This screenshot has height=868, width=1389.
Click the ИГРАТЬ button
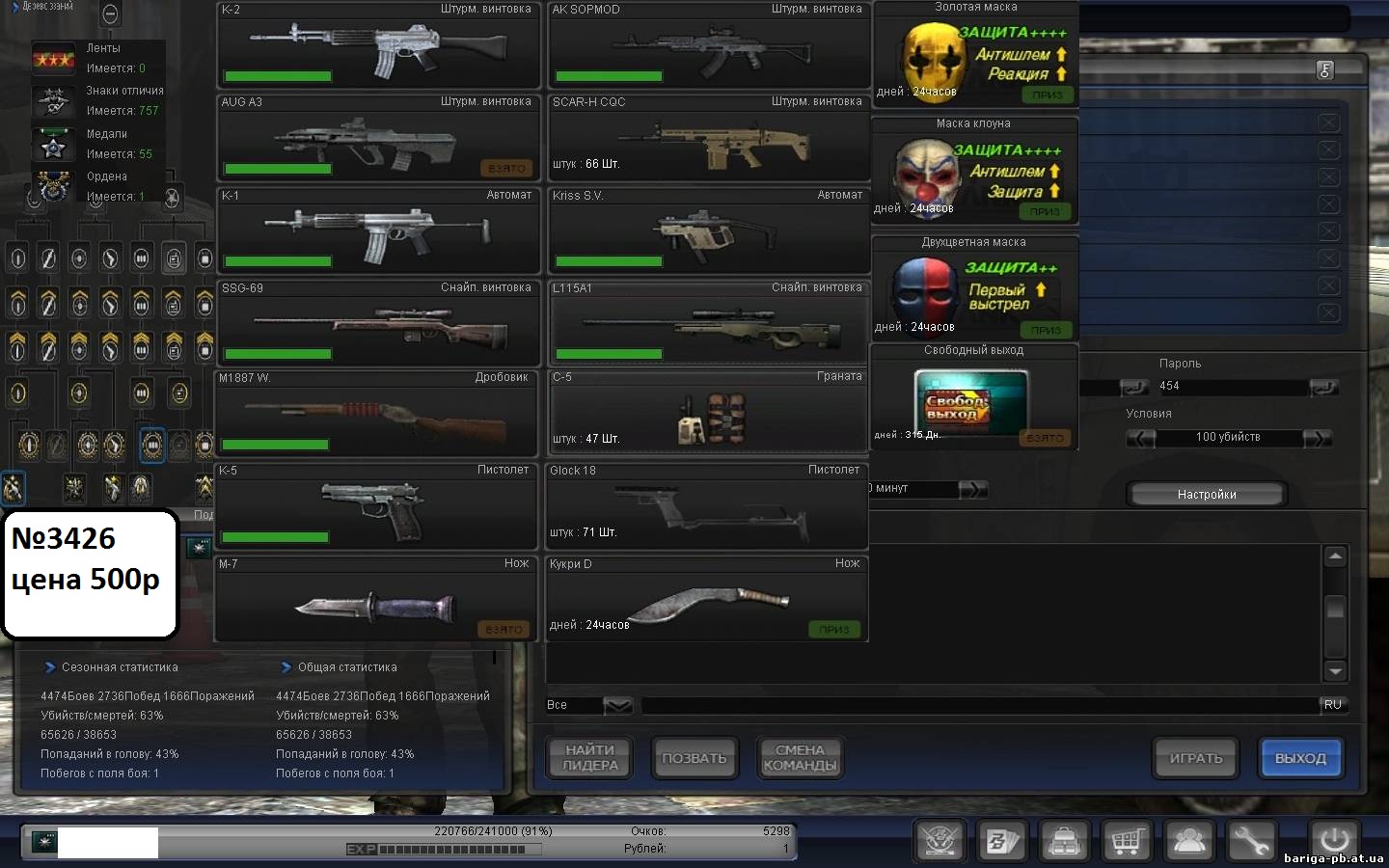(x=1196, y=758)
